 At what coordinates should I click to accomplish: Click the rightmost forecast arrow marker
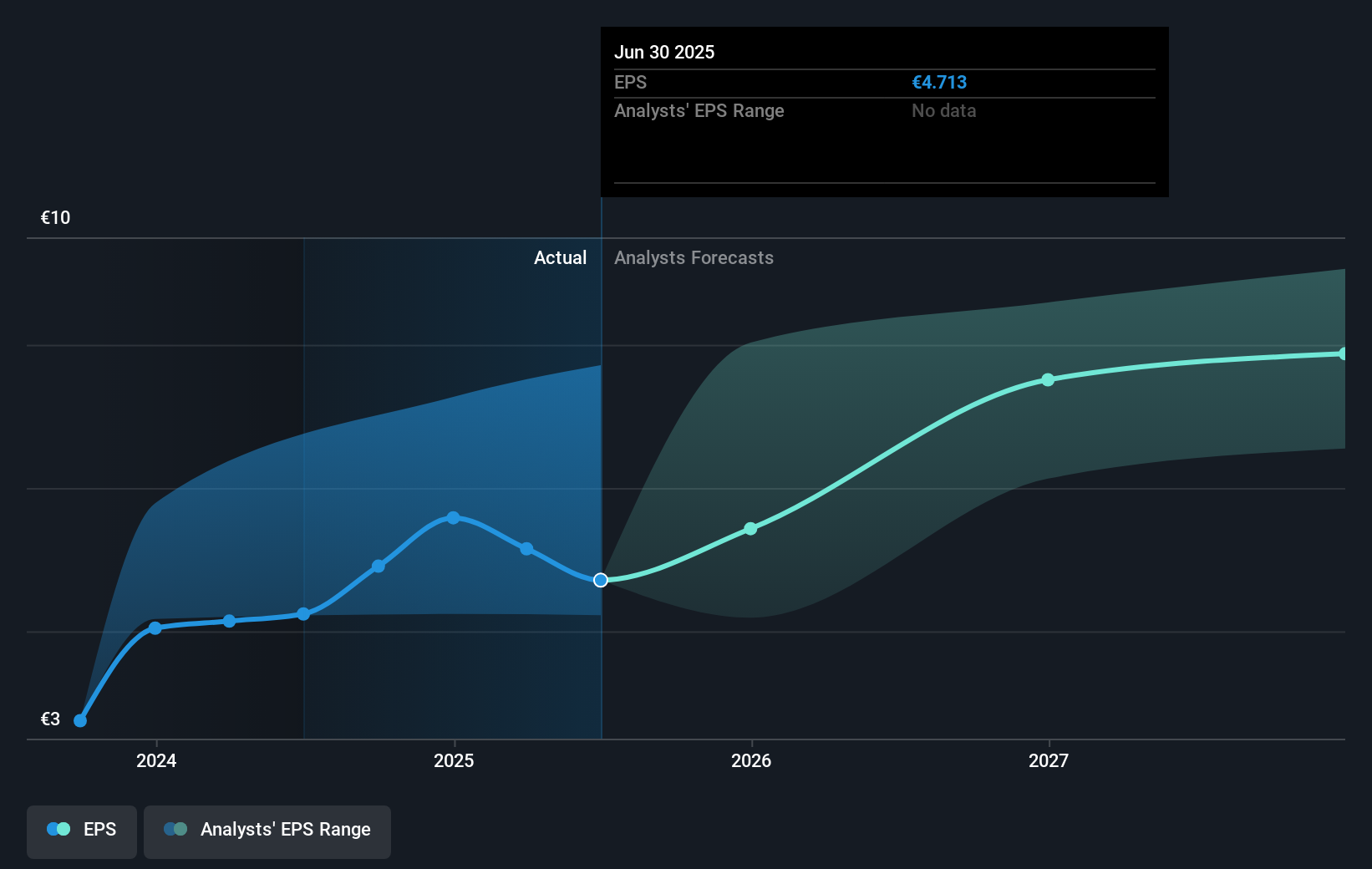pyautogui.click(x=1344, y=353)
